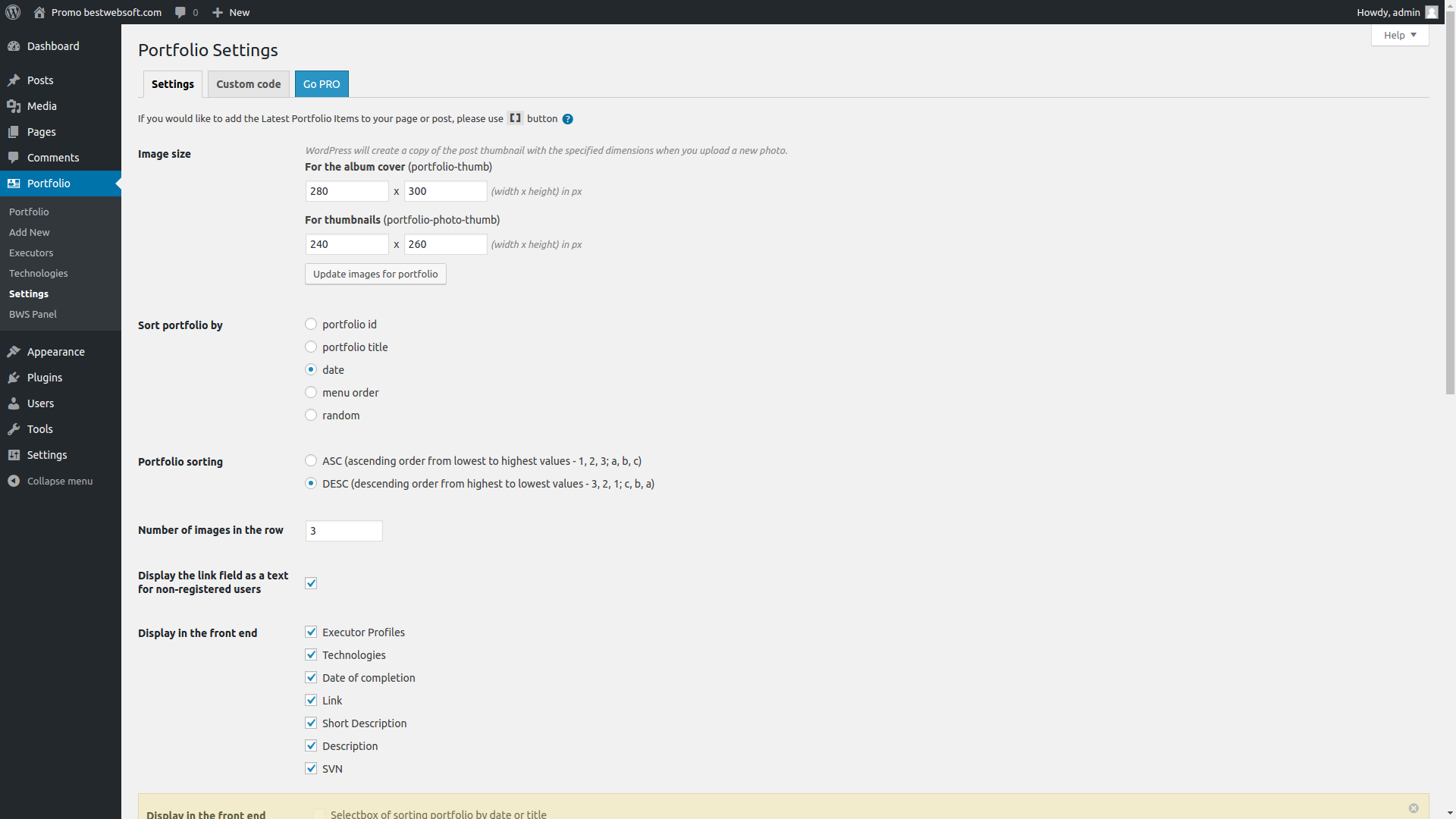Click the BWS Panel menu item
Screen dimensions: 1456x819
[x=33, y=314]
